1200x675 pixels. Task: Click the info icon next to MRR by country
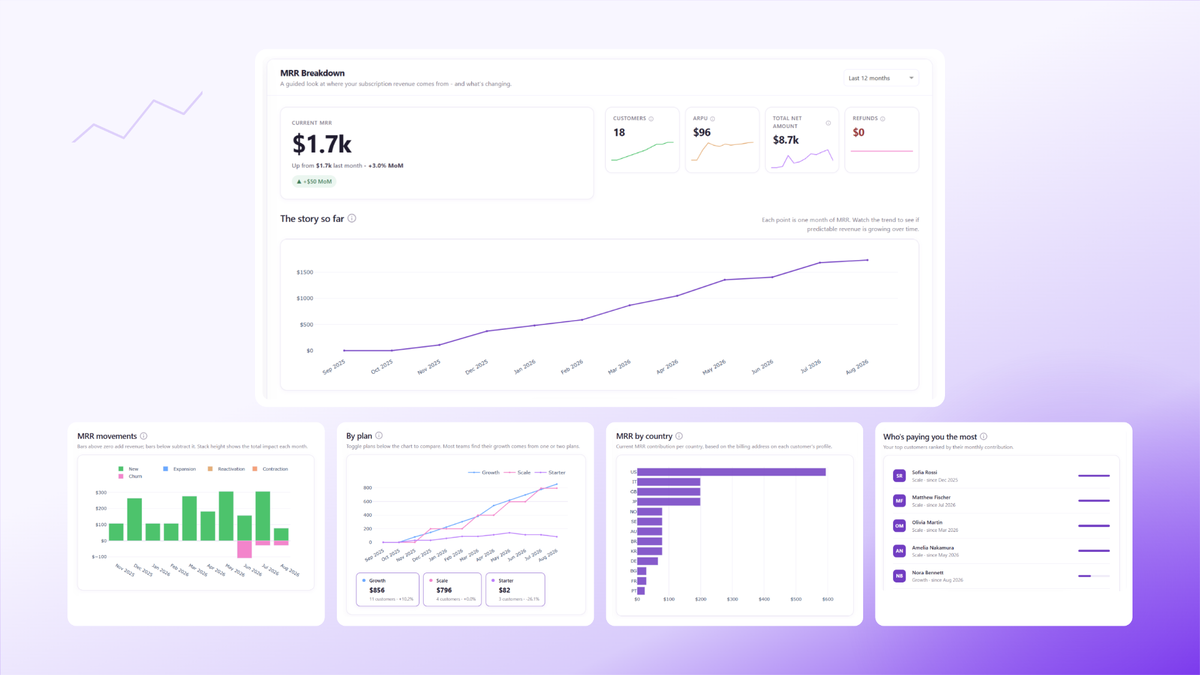point(679,436)
